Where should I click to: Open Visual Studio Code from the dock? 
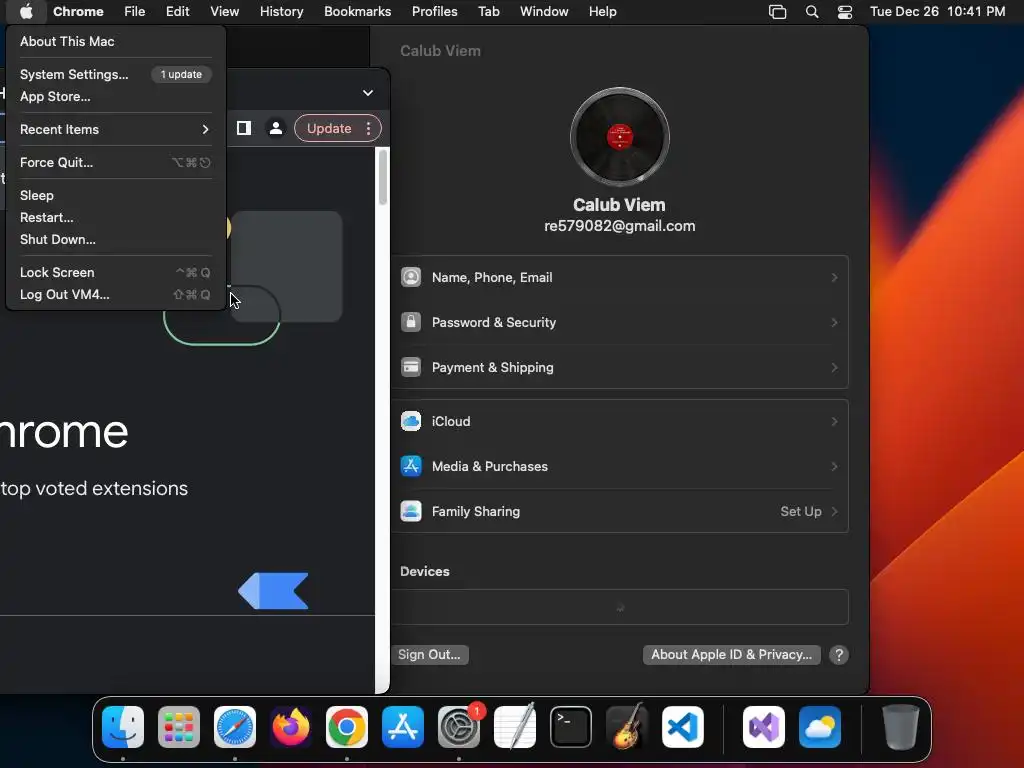[683, 727]
